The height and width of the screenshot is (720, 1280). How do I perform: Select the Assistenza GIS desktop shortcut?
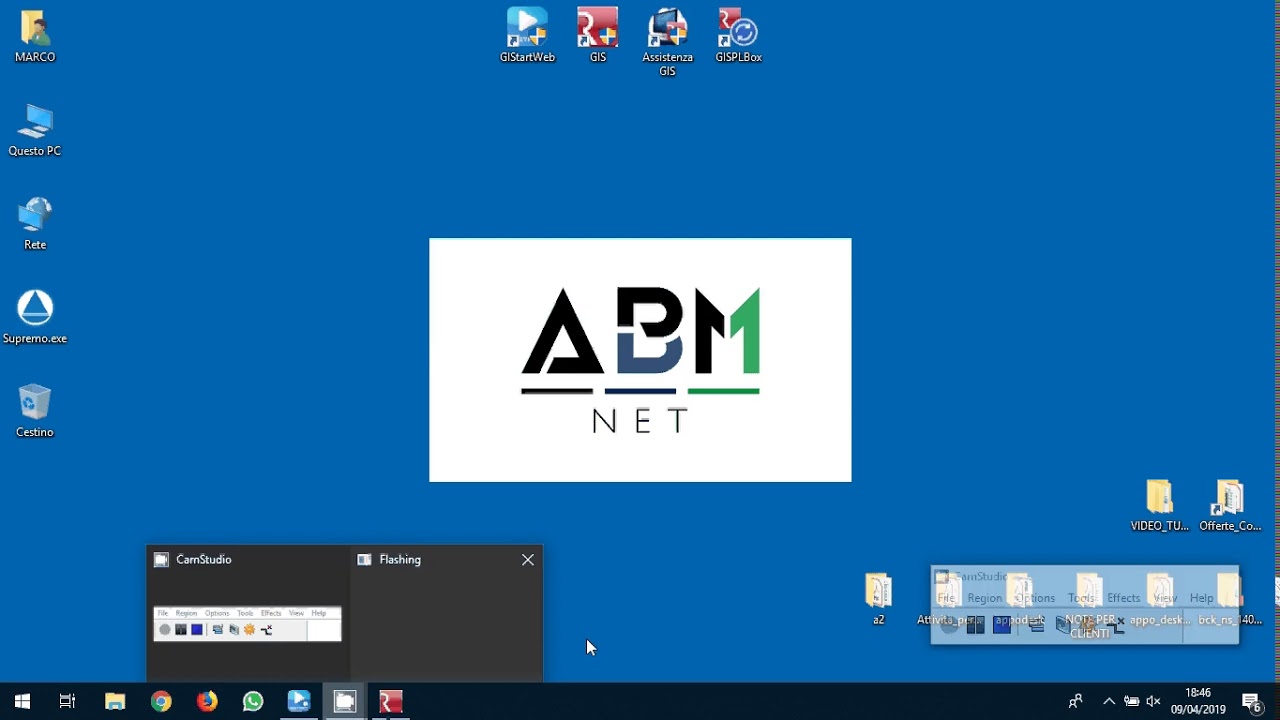click(667, 43)
